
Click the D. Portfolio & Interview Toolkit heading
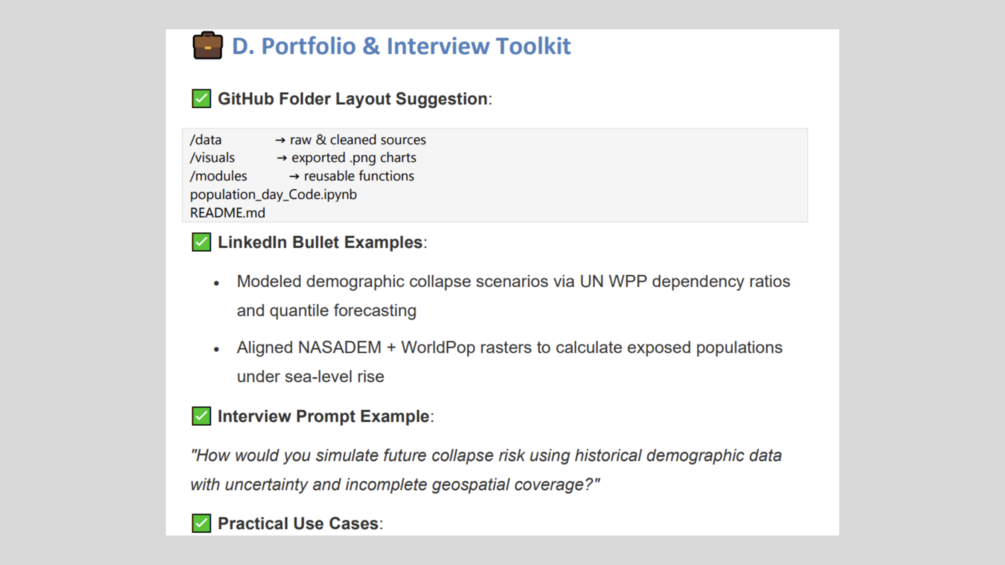(401, 46)
